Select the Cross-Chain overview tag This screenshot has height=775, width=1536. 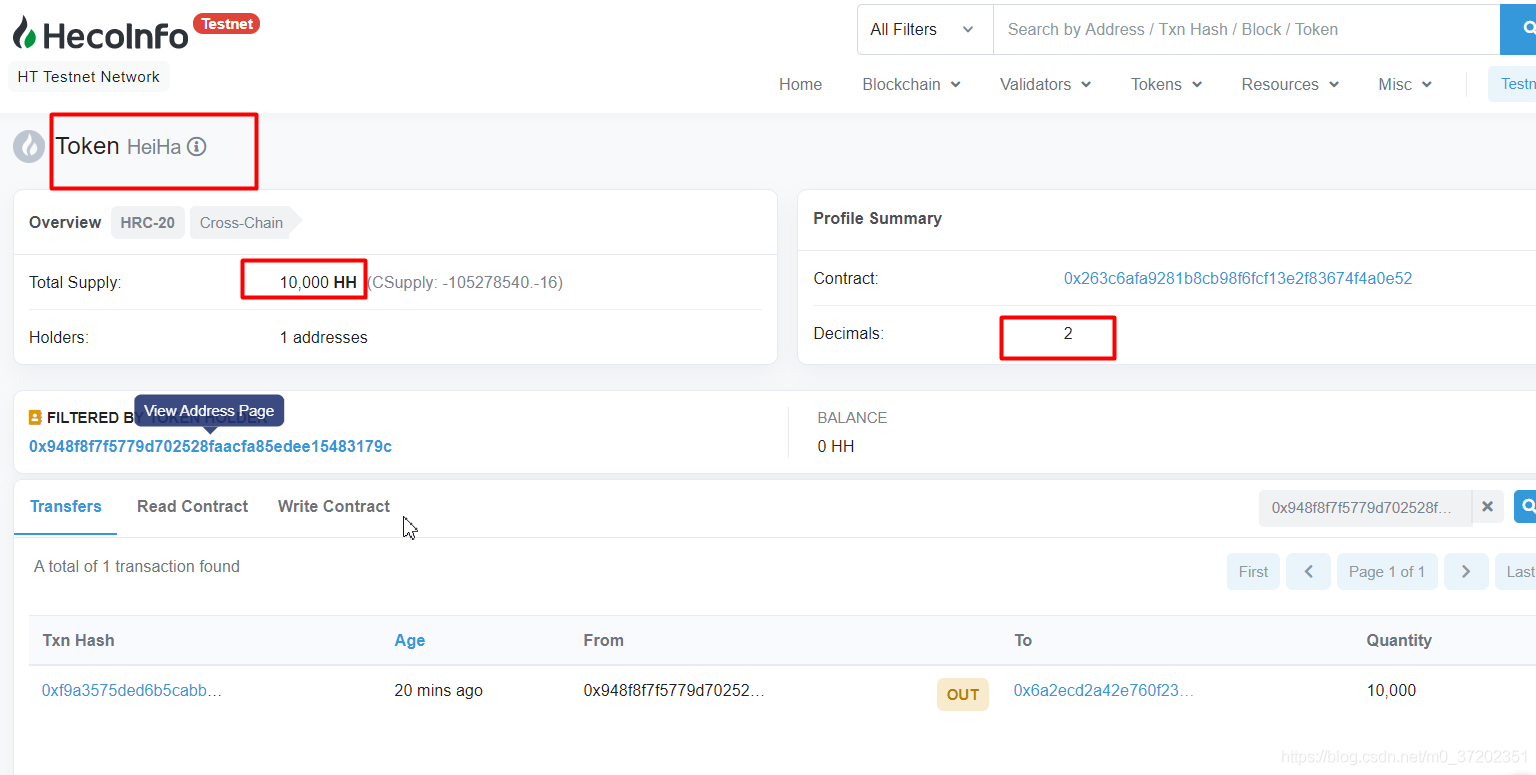(241, 222)
